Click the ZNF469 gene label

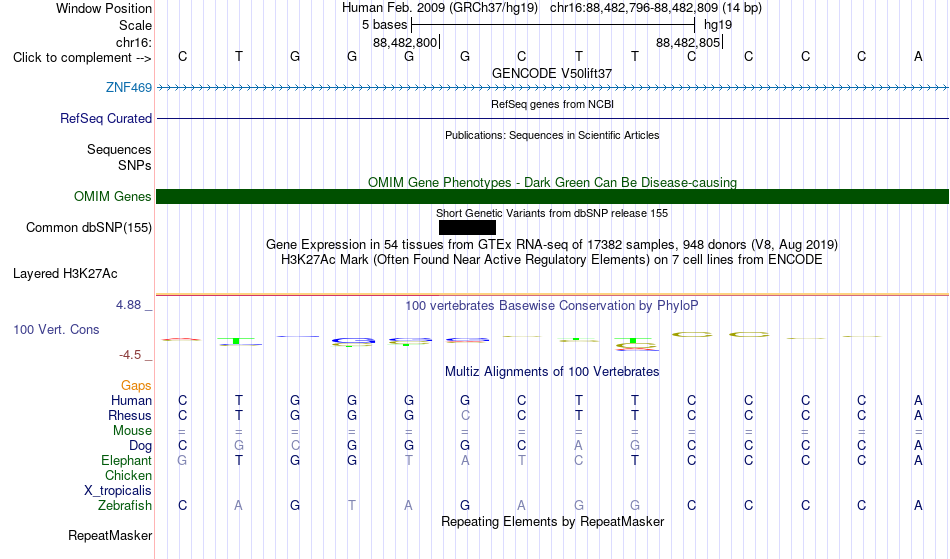pos(128,87)
